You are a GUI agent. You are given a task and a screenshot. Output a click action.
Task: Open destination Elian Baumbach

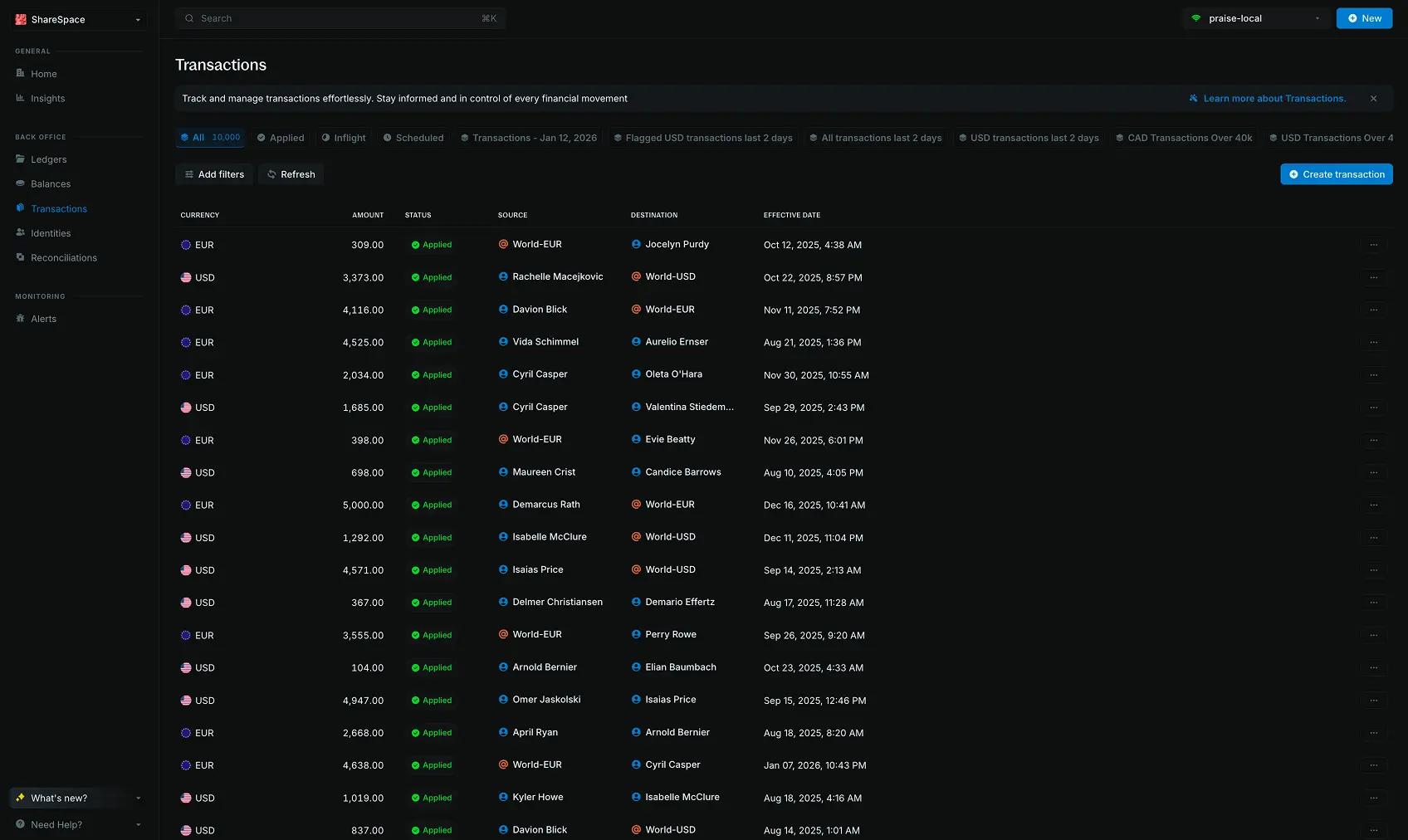681,667
